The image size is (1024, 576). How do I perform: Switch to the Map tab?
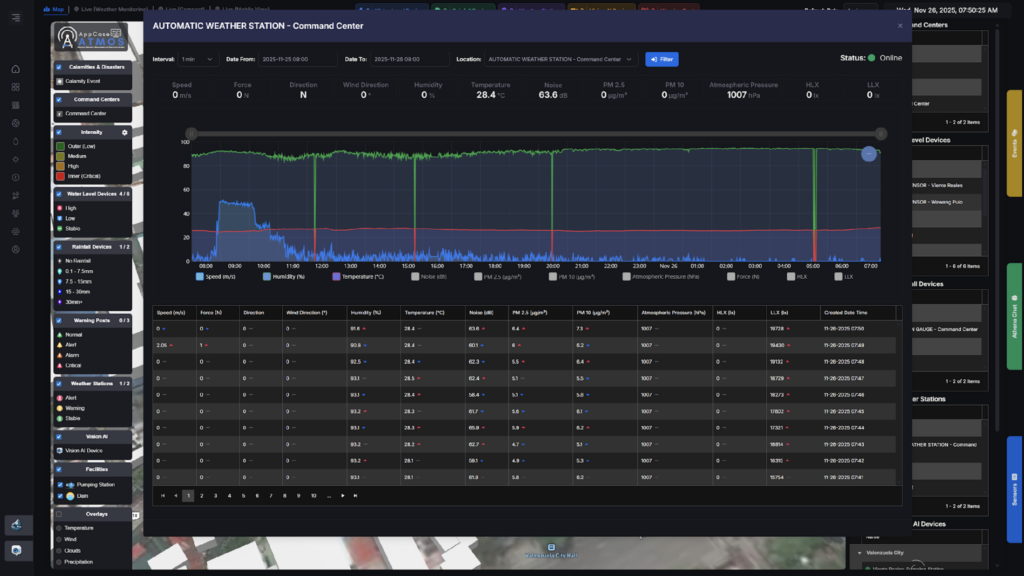pos(54,9)
